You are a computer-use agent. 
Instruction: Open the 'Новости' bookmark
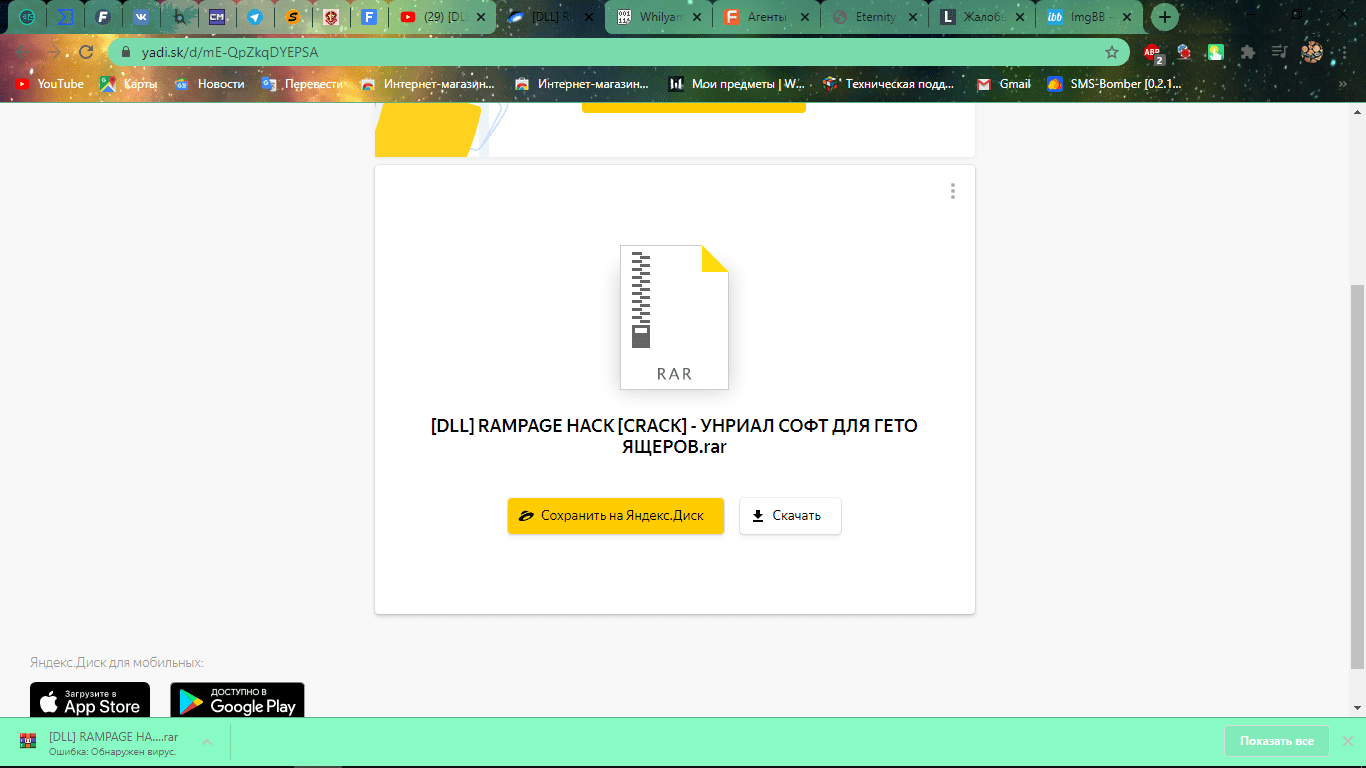point(210,84)
